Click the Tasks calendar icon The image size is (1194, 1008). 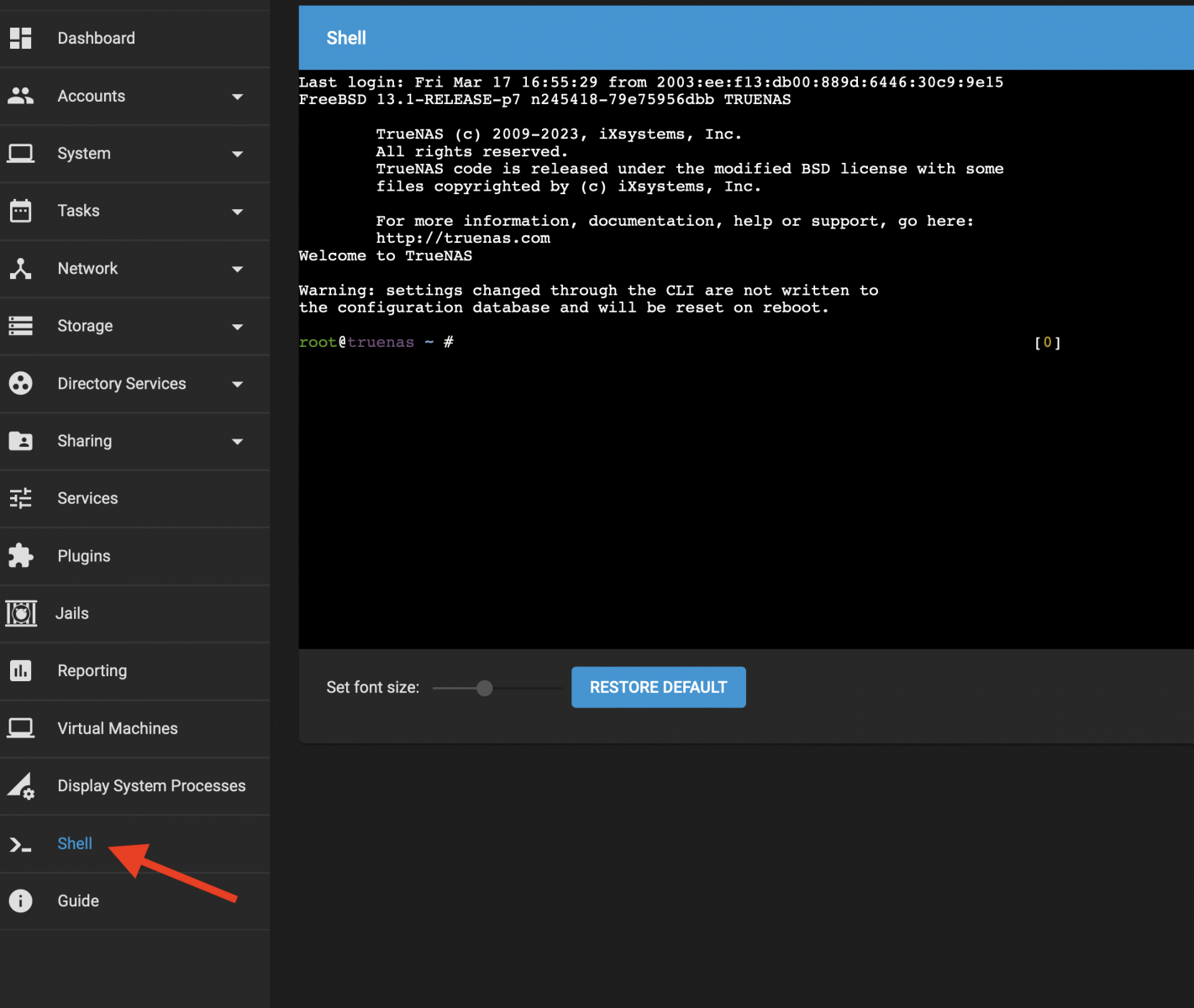pyautogui.click(x=20, y=211)
